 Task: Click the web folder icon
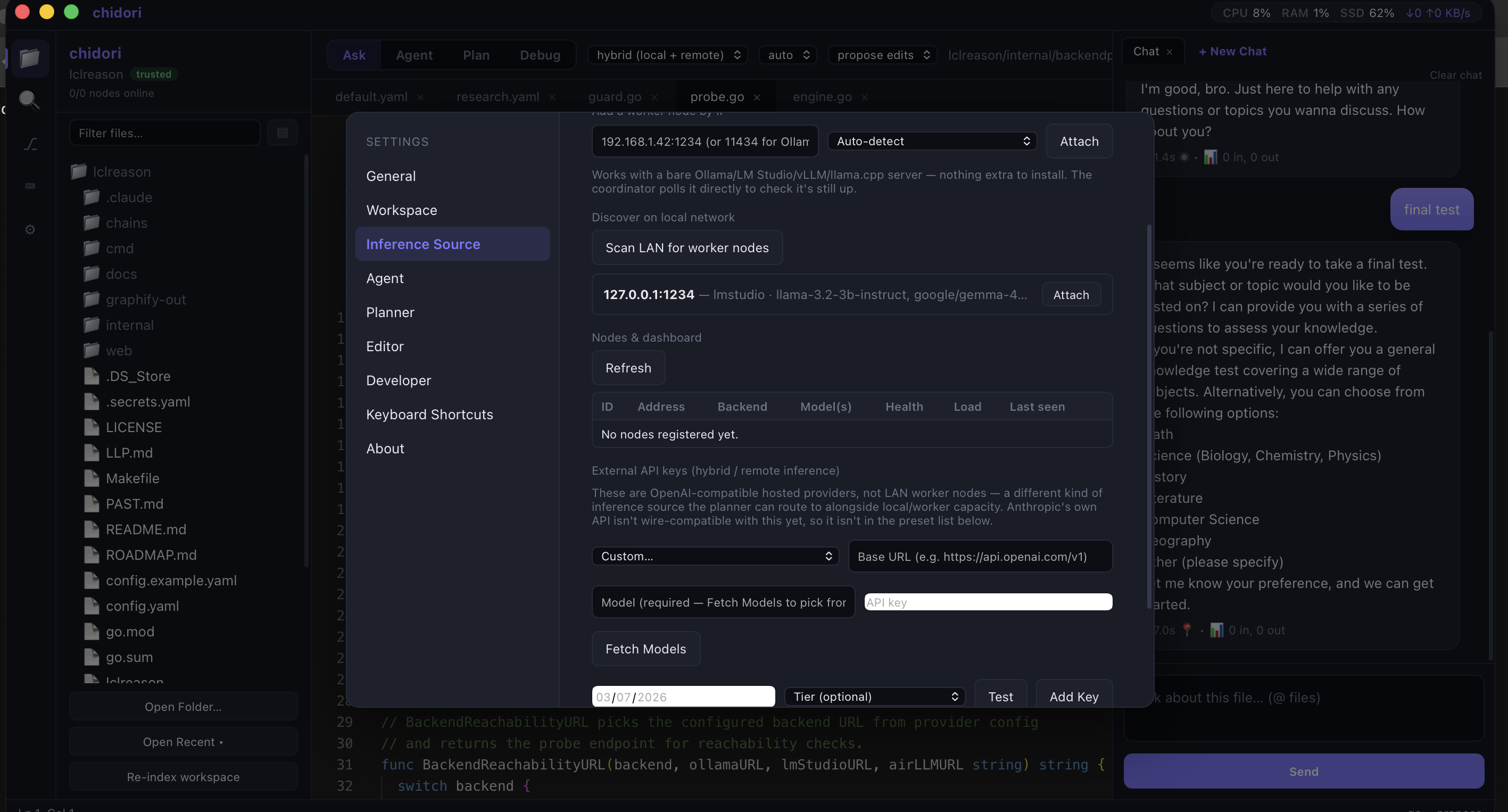(92, 350)
